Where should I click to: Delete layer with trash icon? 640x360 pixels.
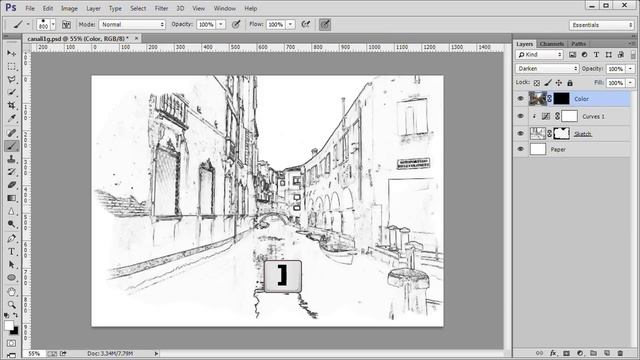pyautogui.click(x=620, y=353)
